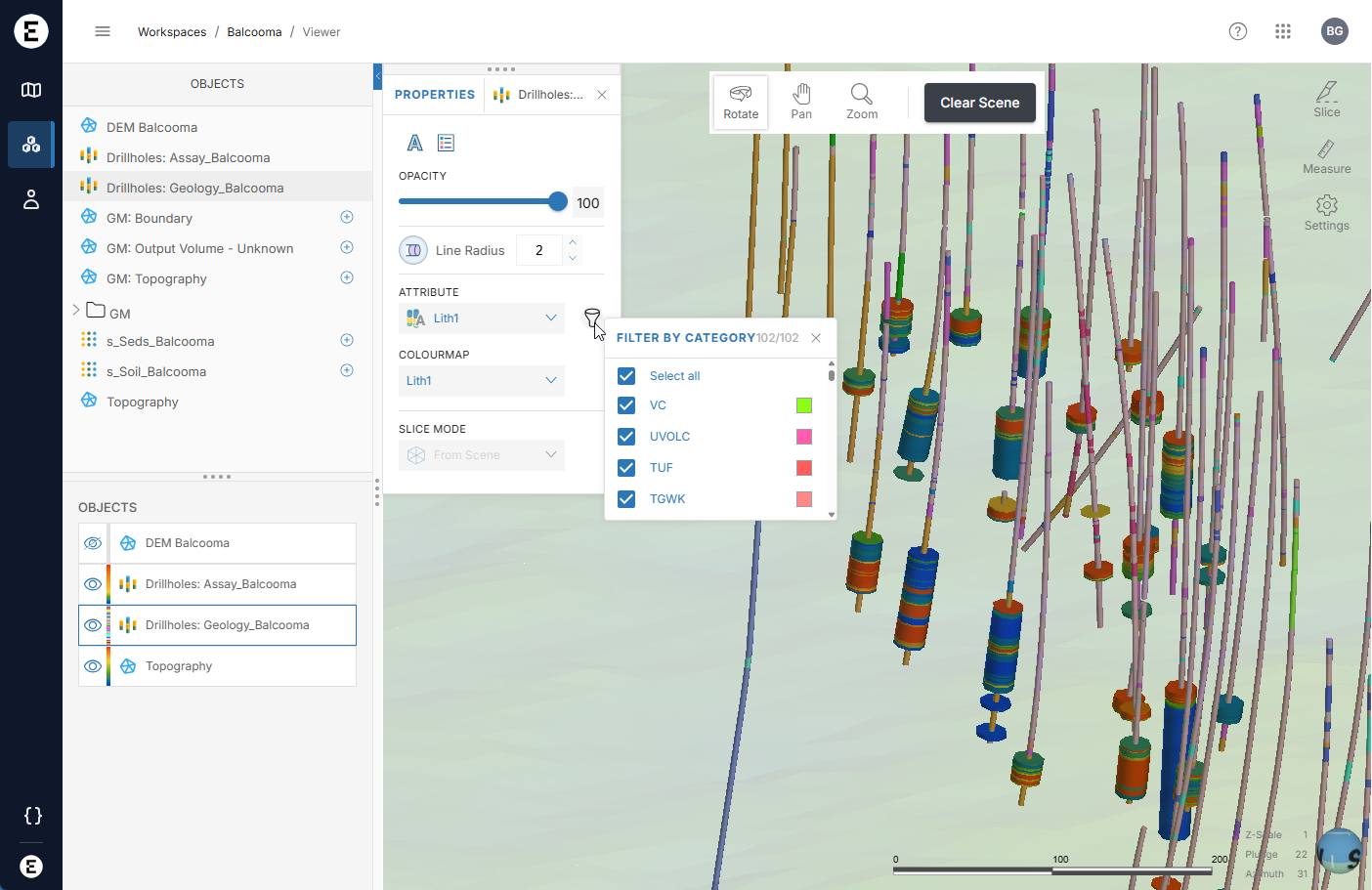Open the Colourmap Lith1 dropdown
Viewport: 1372px width, 890px height.
pyautogui.click(x=482, y=381)
